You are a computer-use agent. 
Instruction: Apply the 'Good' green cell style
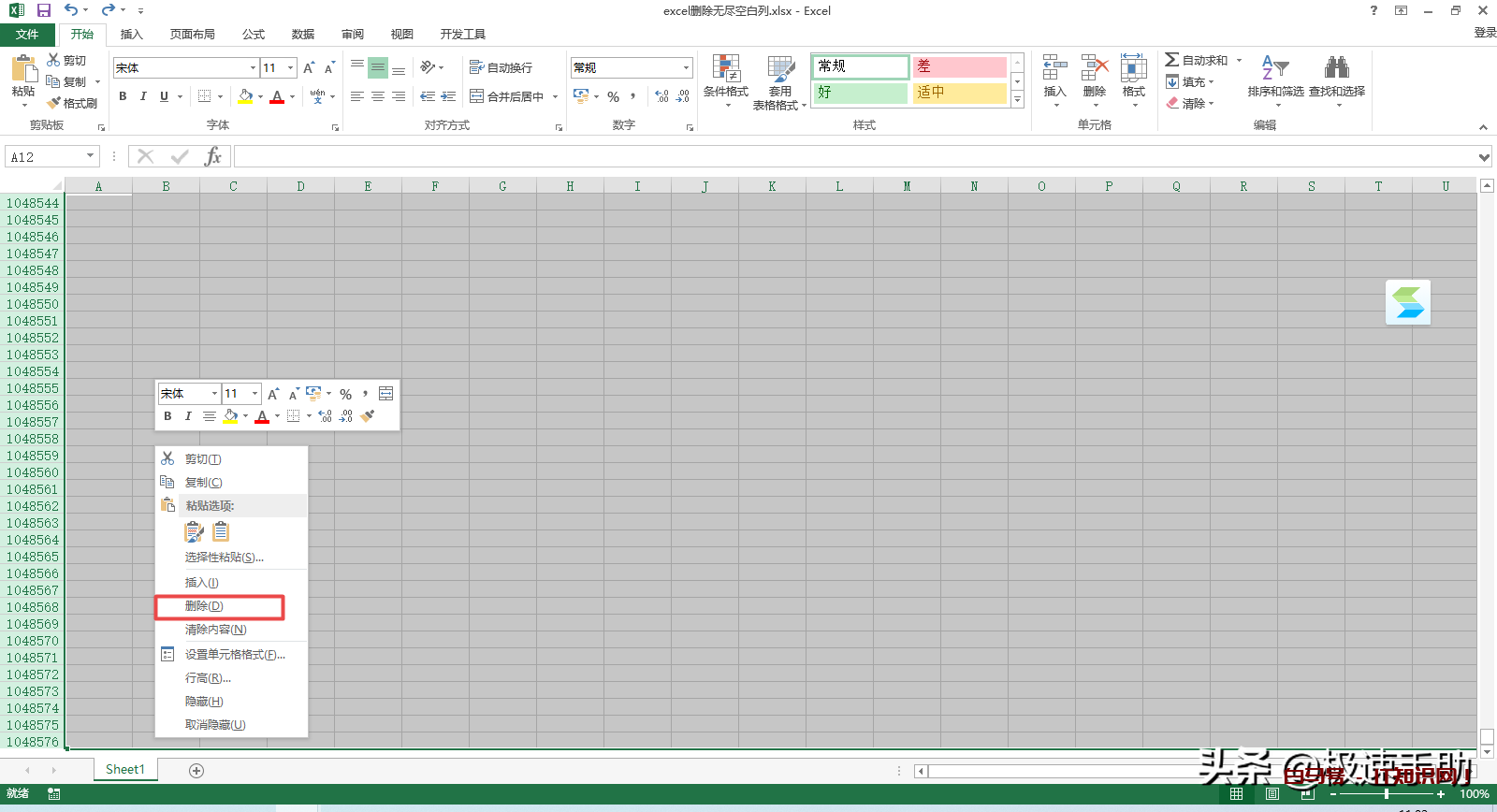(860, 93)
